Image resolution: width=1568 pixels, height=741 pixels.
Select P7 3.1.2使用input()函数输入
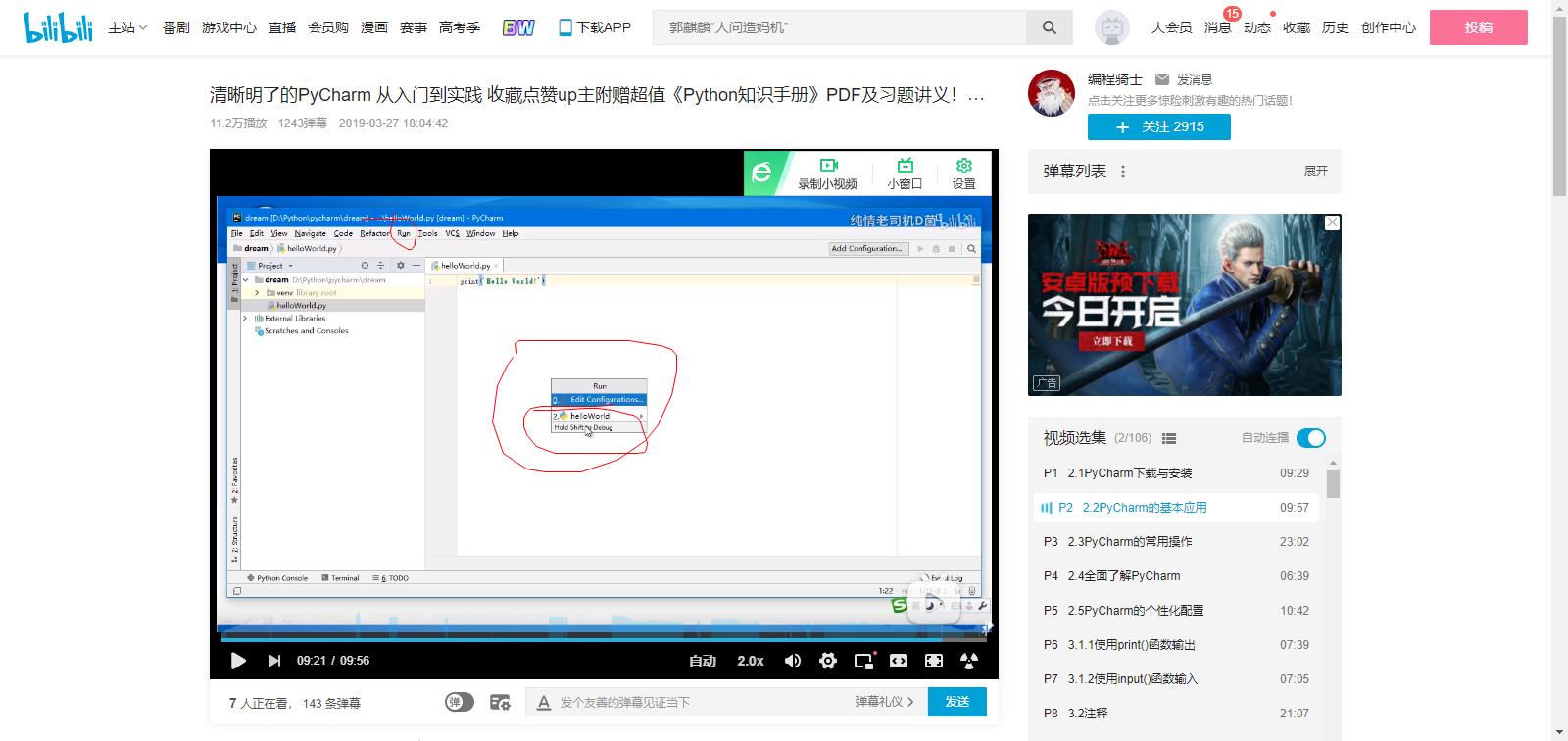tap(1176, 679)
